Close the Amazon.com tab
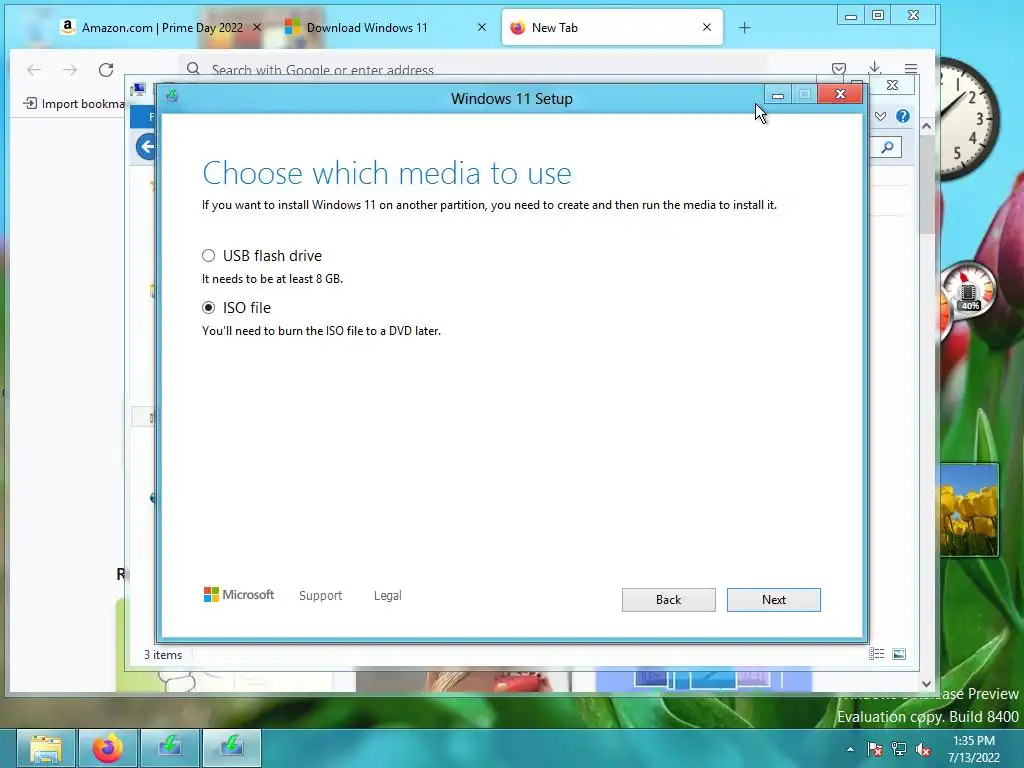1024x768 pixels. tap(257, 27)
